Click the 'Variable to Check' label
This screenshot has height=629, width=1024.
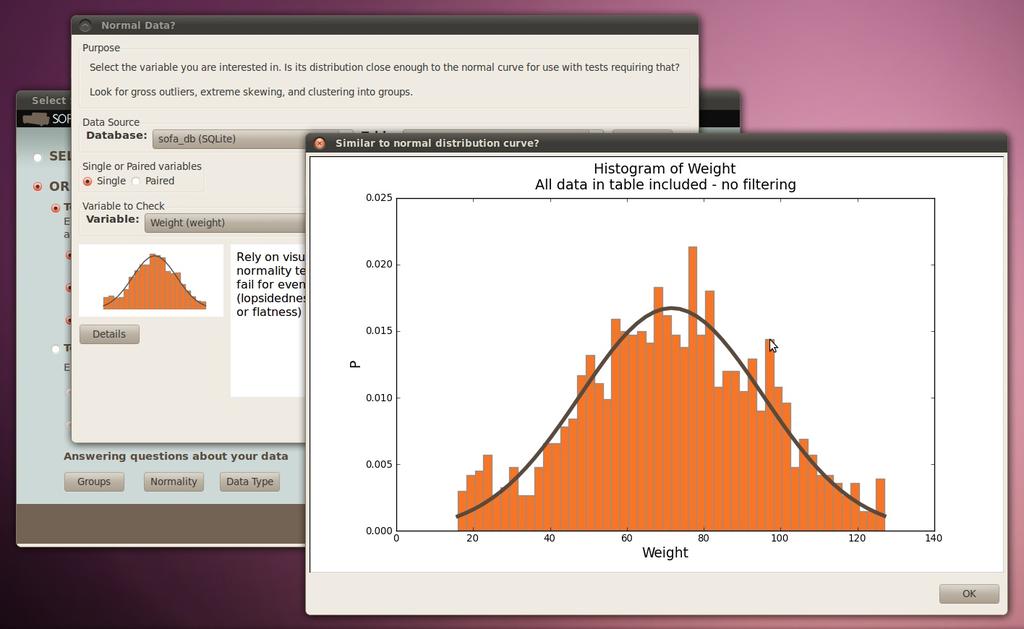(x=123, y=206)
